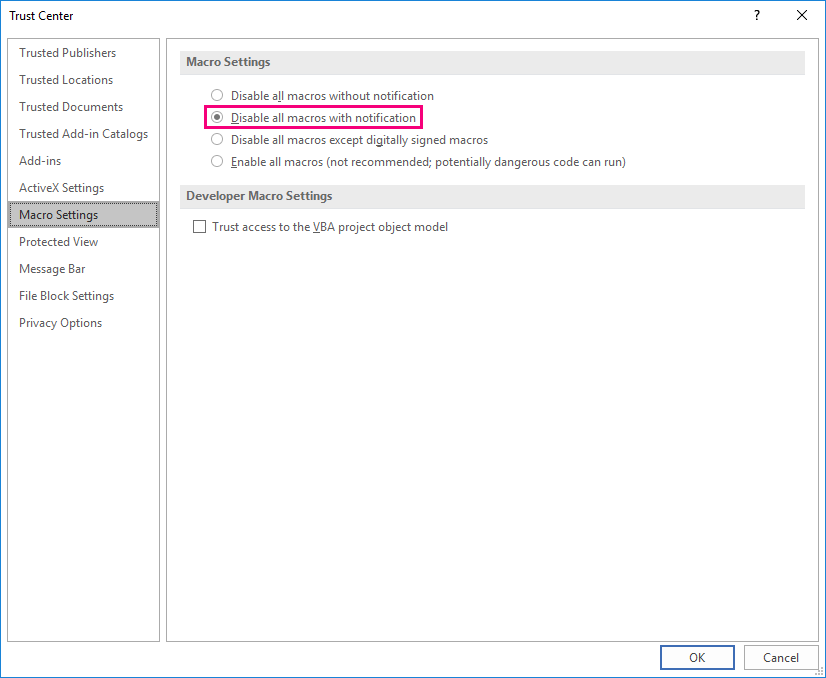826x678 pixels.
Task: Close the Trust Center dialog
Action: tap(802, 15)
